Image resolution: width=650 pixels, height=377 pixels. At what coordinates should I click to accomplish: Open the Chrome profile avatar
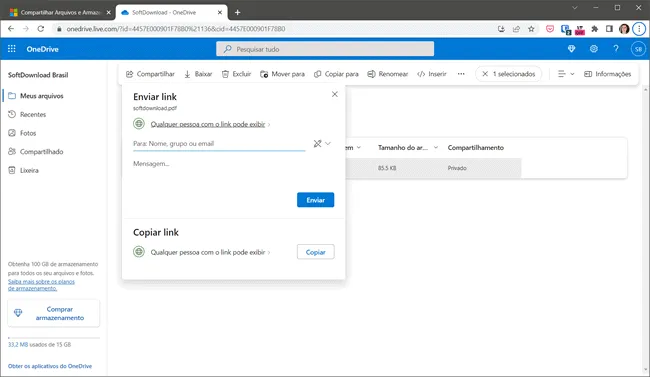pos(624,29)
